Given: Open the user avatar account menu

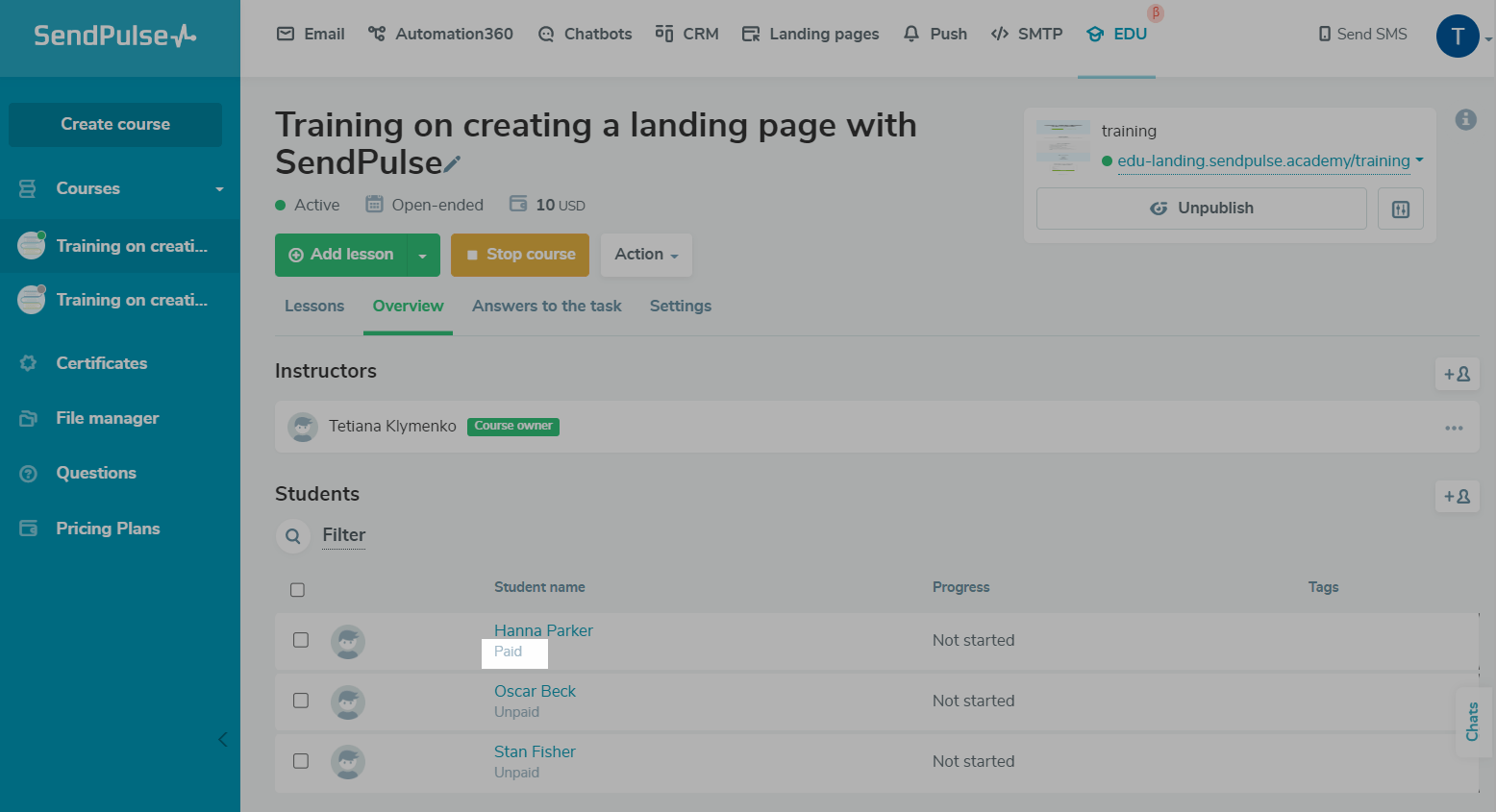Looking at the screenshot, I should tap(1458, 37).
